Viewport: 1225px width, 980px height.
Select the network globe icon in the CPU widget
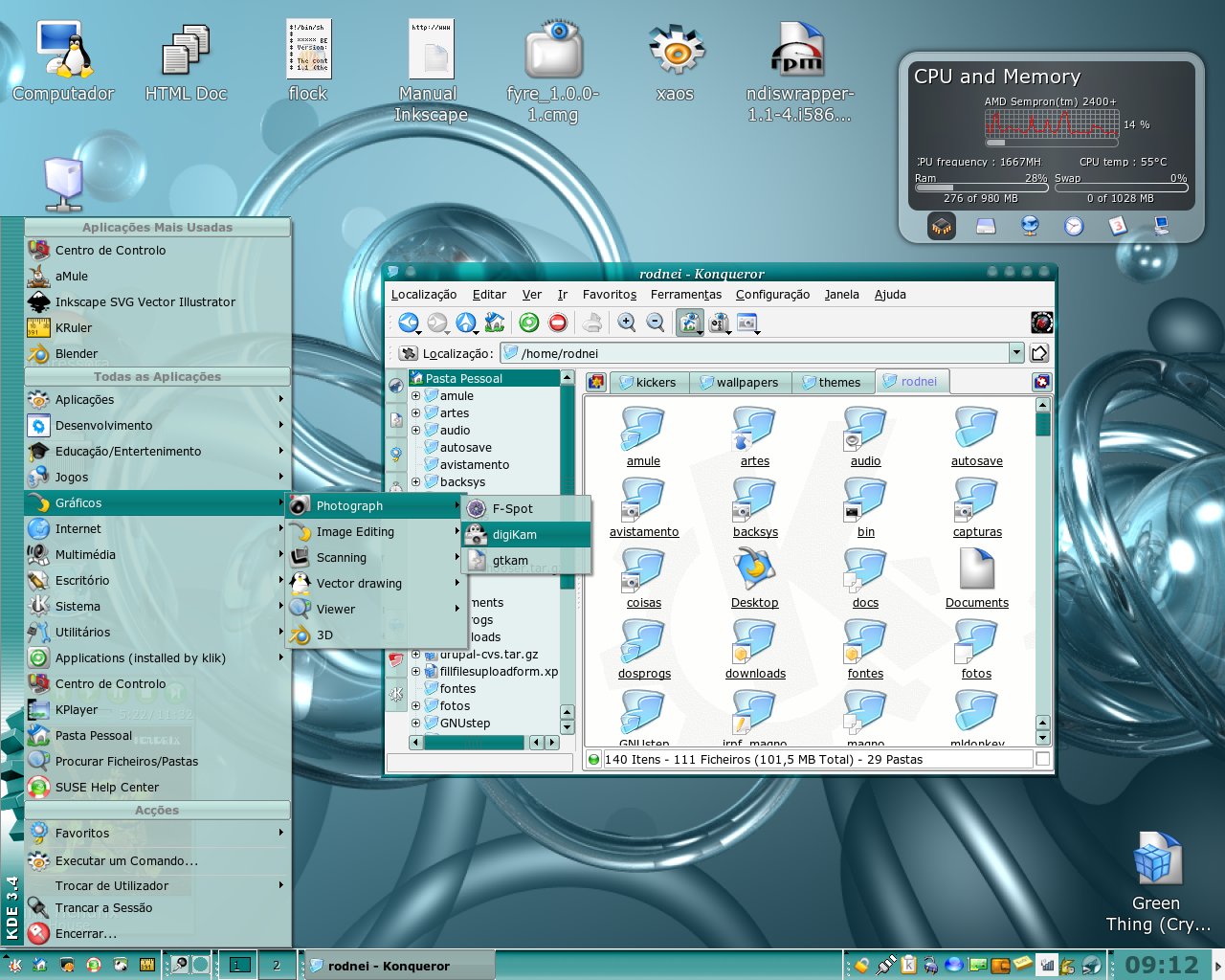tap(1030, 226)
